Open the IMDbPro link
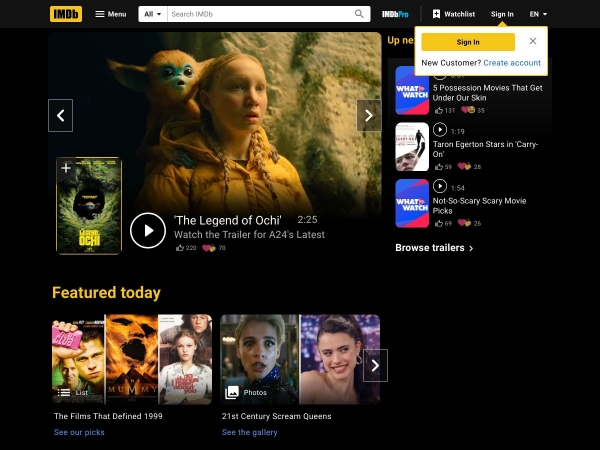Image resolution: width=600 pixels, height=450 pixels. [395, 14]
